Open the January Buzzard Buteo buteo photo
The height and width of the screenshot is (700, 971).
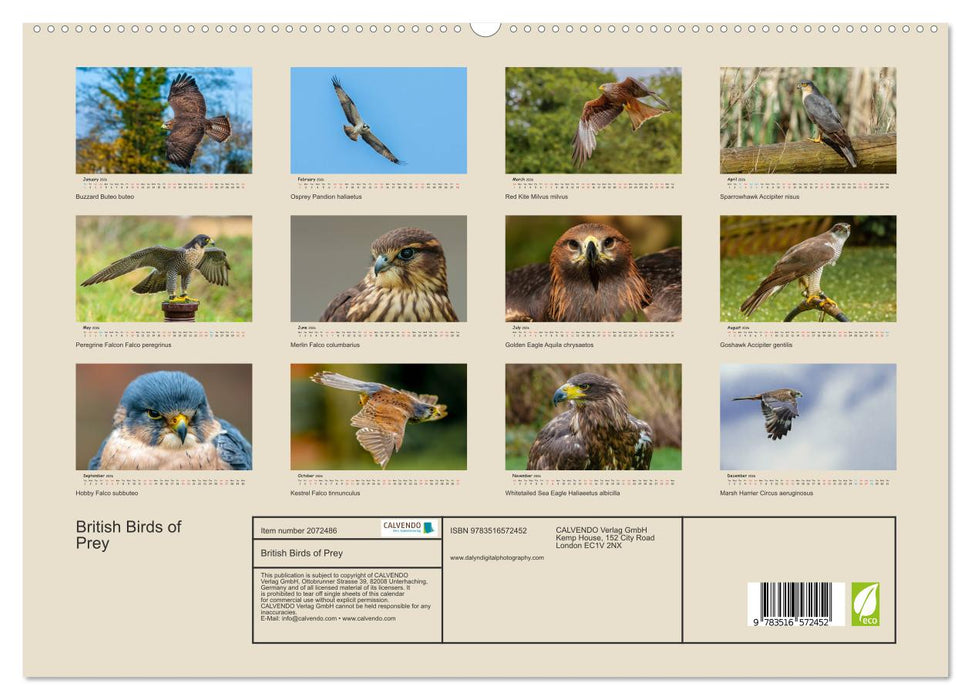click(x=165, y=120)
